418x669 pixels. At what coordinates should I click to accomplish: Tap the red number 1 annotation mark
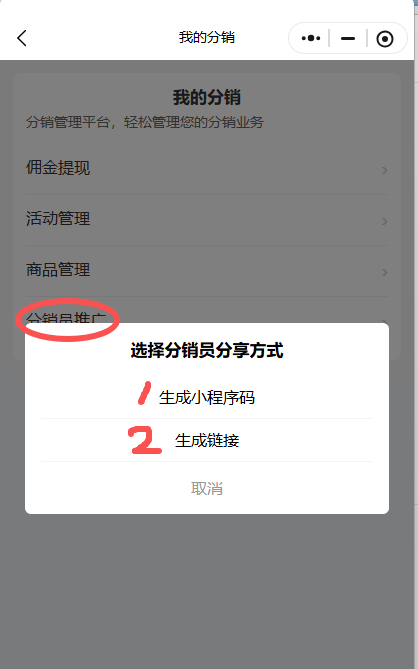145,393
